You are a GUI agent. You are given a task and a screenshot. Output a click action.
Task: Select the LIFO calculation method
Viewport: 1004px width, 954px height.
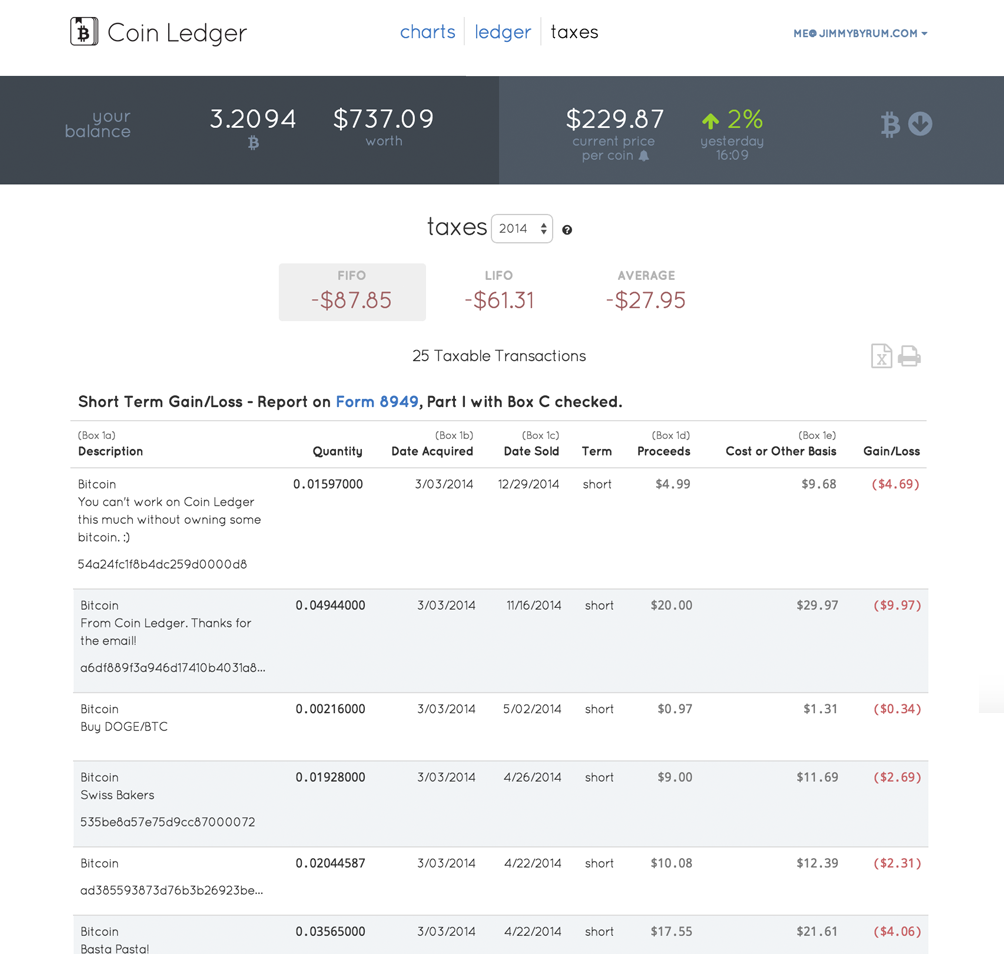pos(499,292)
